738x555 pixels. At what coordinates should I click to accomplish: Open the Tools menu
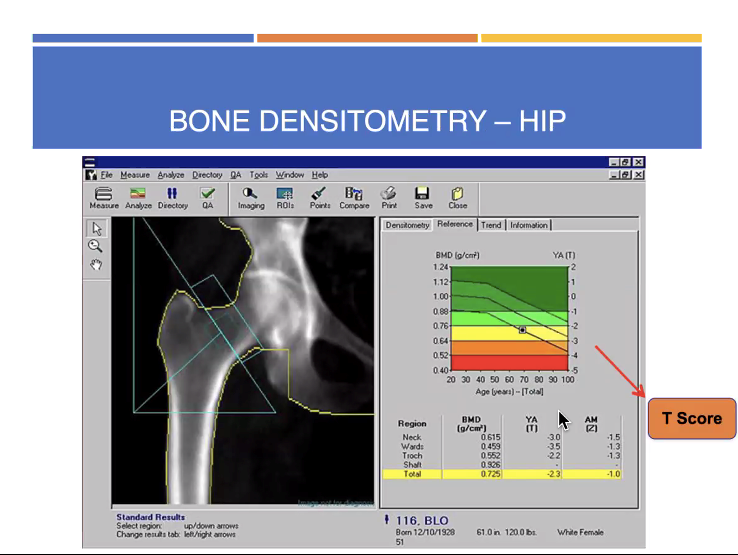pyautogui.click(x=259, y=175)
